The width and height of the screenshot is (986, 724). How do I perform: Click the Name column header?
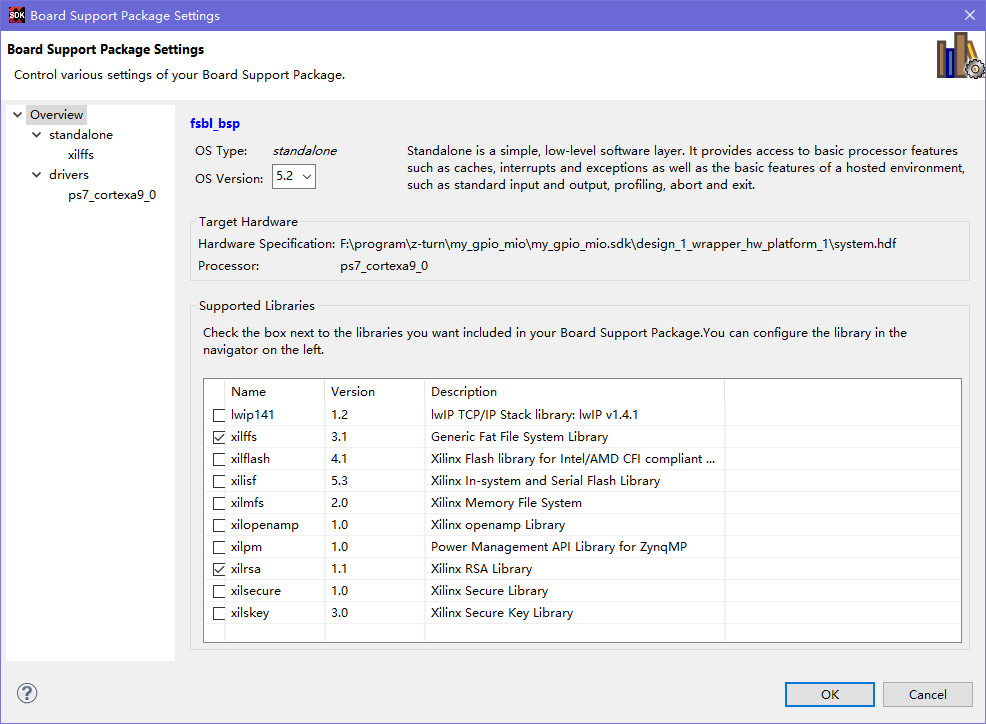pos(248,391)
